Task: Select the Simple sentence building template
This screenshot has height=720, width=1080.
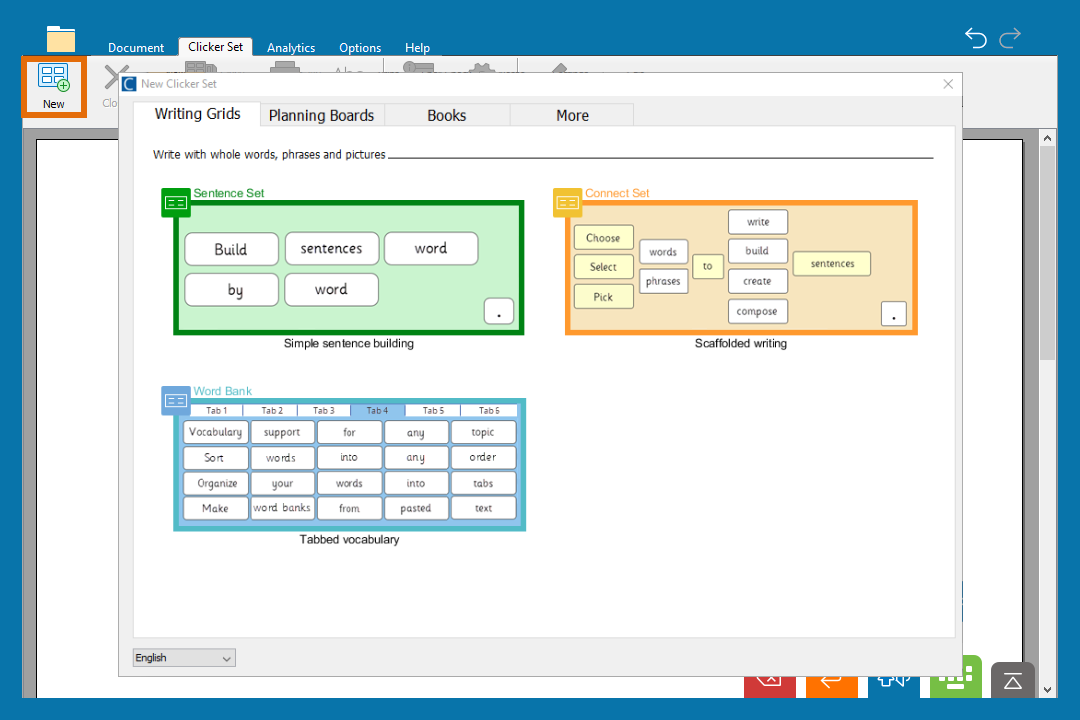Action: (348, 267)
